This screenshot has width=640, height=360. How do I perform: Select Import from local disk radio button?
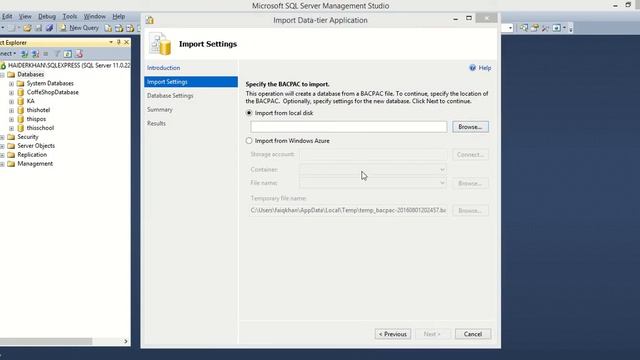pos(249,113)
